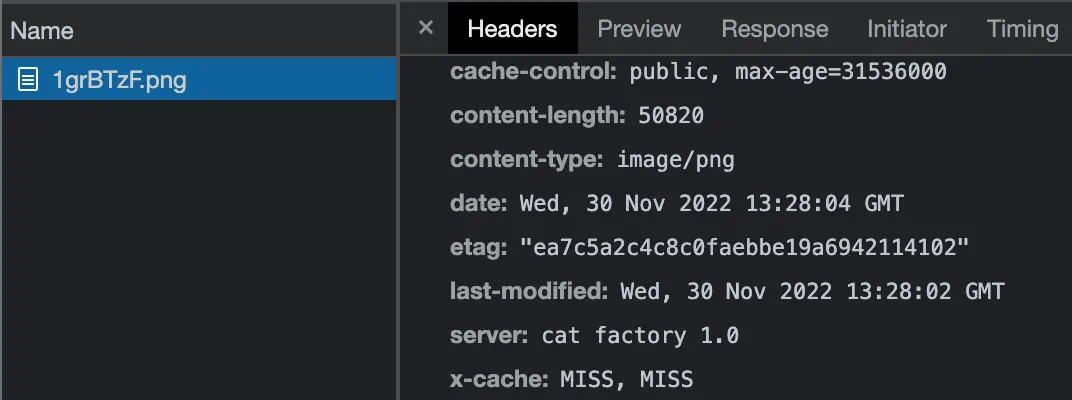Open the Preview tab
The height and width of the screenshot is (400, 1072).
tap(639, 28)
